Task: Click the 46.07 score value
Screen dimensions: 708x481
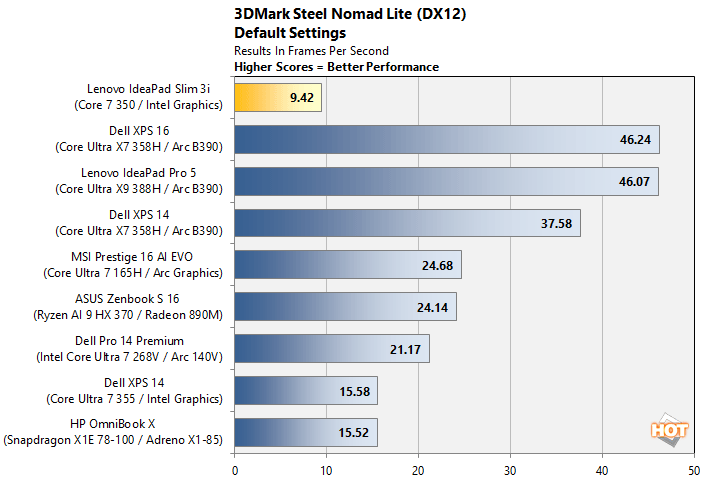Action: tap(634, 182)
